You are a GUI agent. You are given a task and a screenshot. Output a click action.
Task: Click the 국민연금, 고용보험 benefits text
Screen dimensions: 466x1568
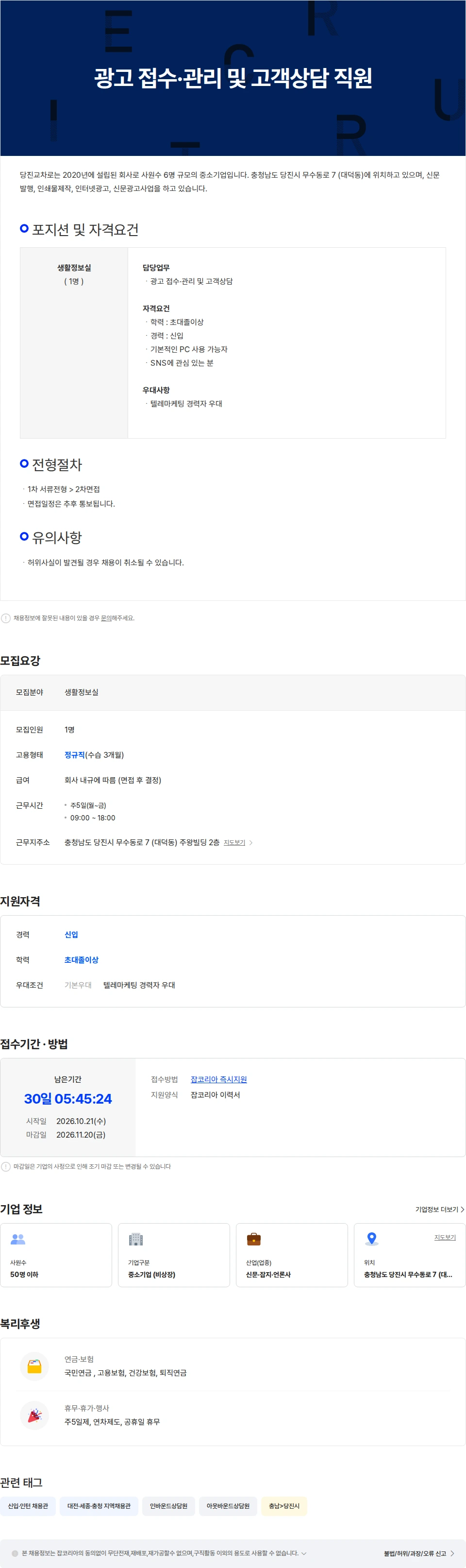tap(126, 1373)
